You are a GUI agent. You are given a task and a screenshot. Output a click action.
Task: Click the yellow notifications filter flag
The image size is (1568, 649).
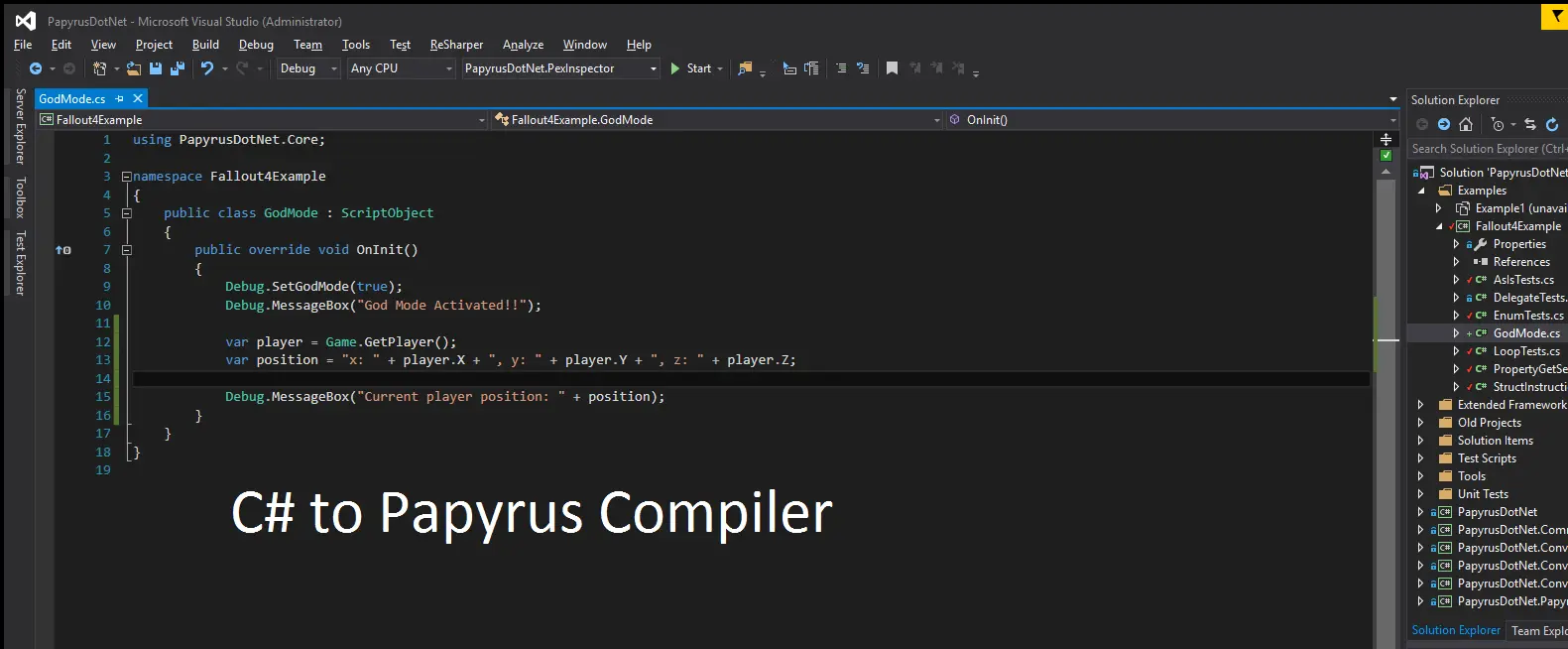pyautogui.click(x=1555, y=17)
